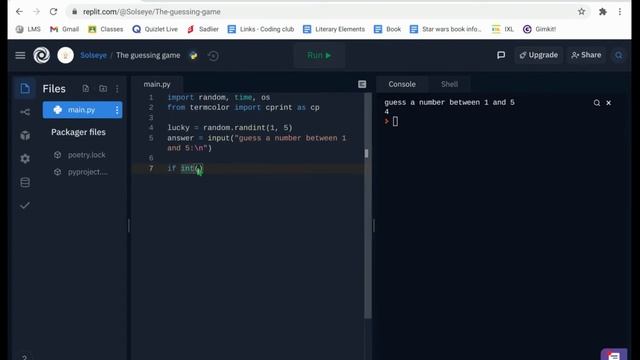Run the program
Viewport: 640px width, 360px height.
(319, 55)
